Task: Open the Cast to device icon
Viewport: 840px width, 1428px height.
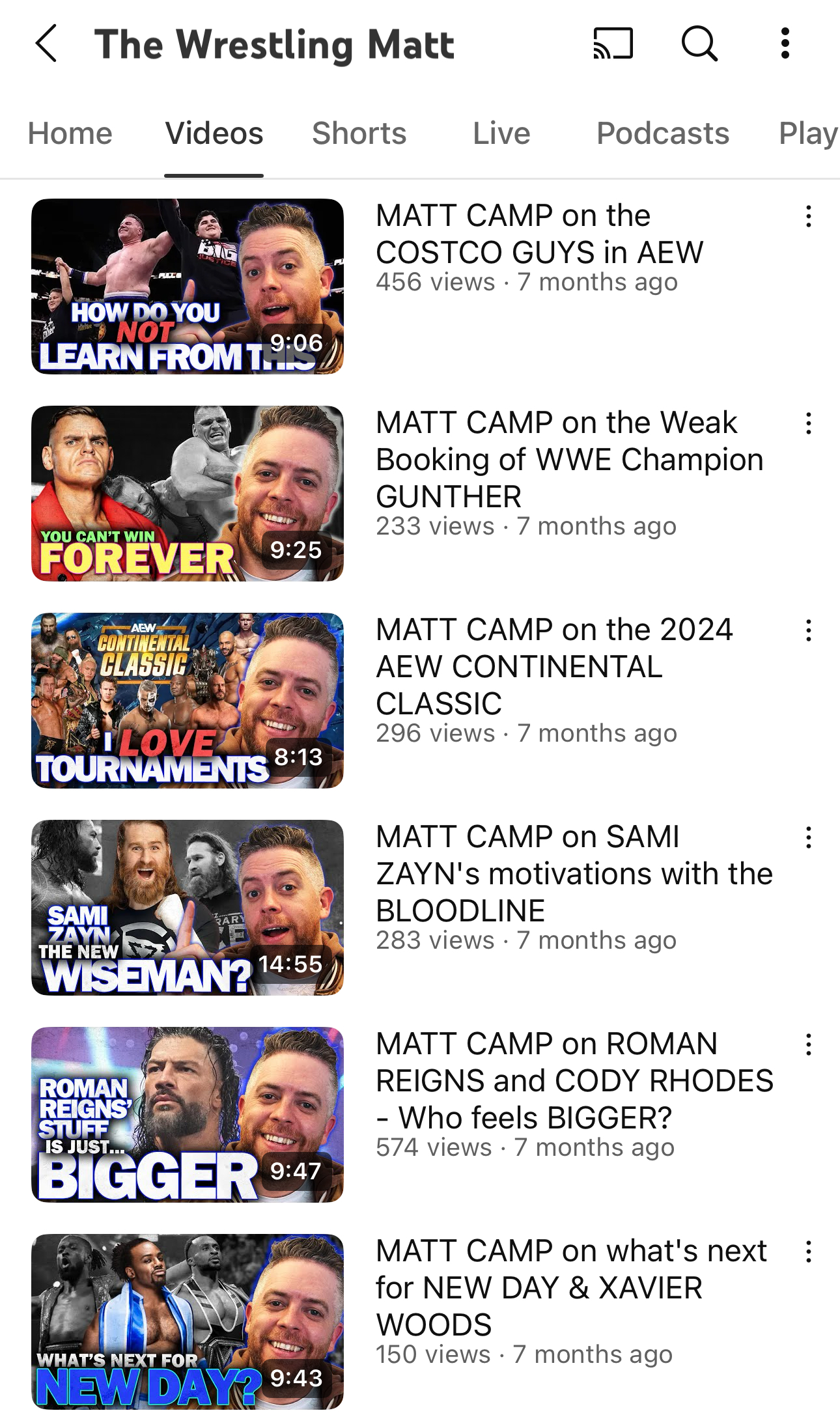Action: coord(613,44)
